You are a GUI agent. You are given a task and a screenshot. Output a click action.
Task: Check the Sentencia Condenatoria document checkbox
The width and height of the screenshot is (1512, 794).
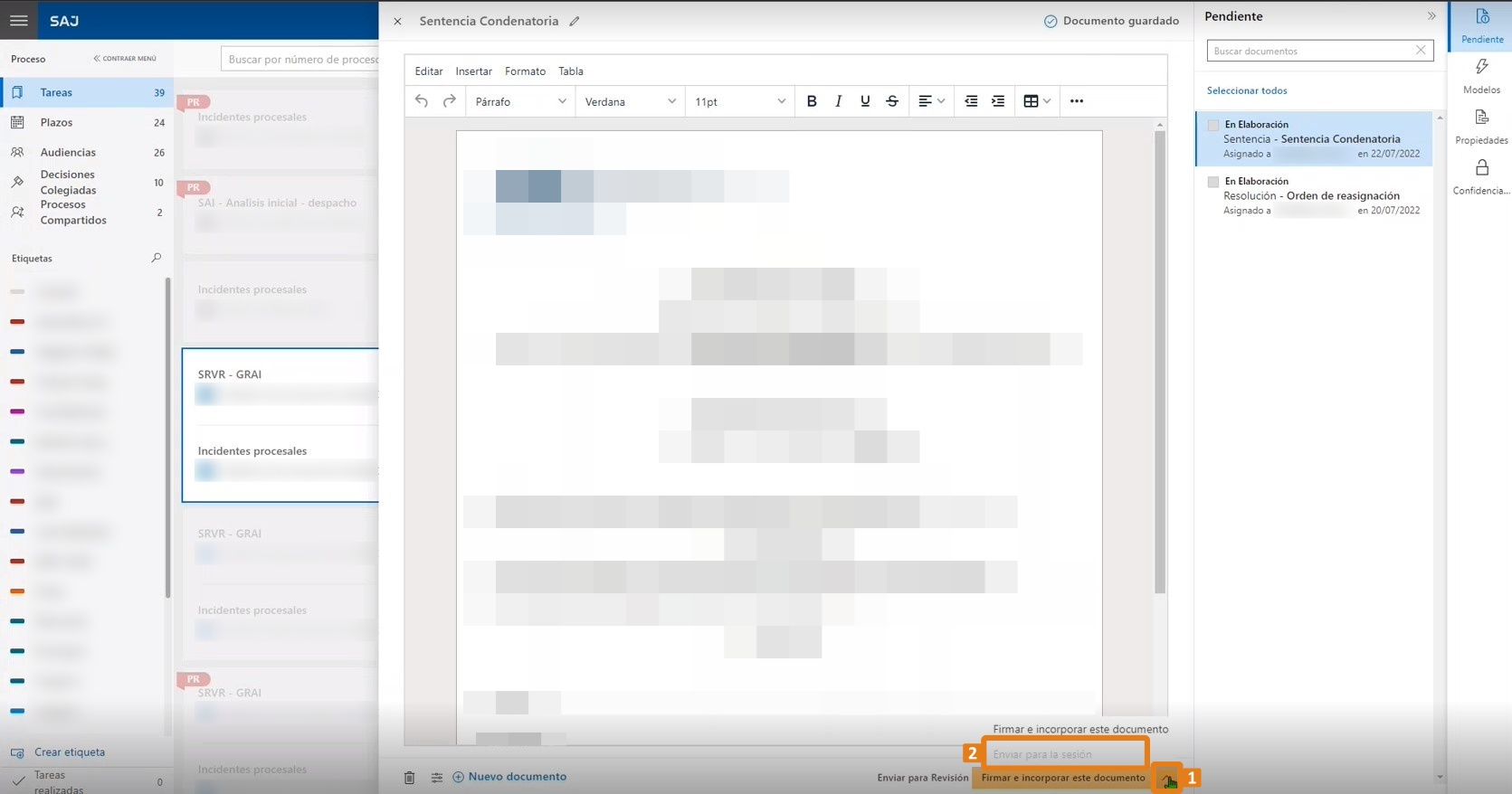pos(1213,126)
